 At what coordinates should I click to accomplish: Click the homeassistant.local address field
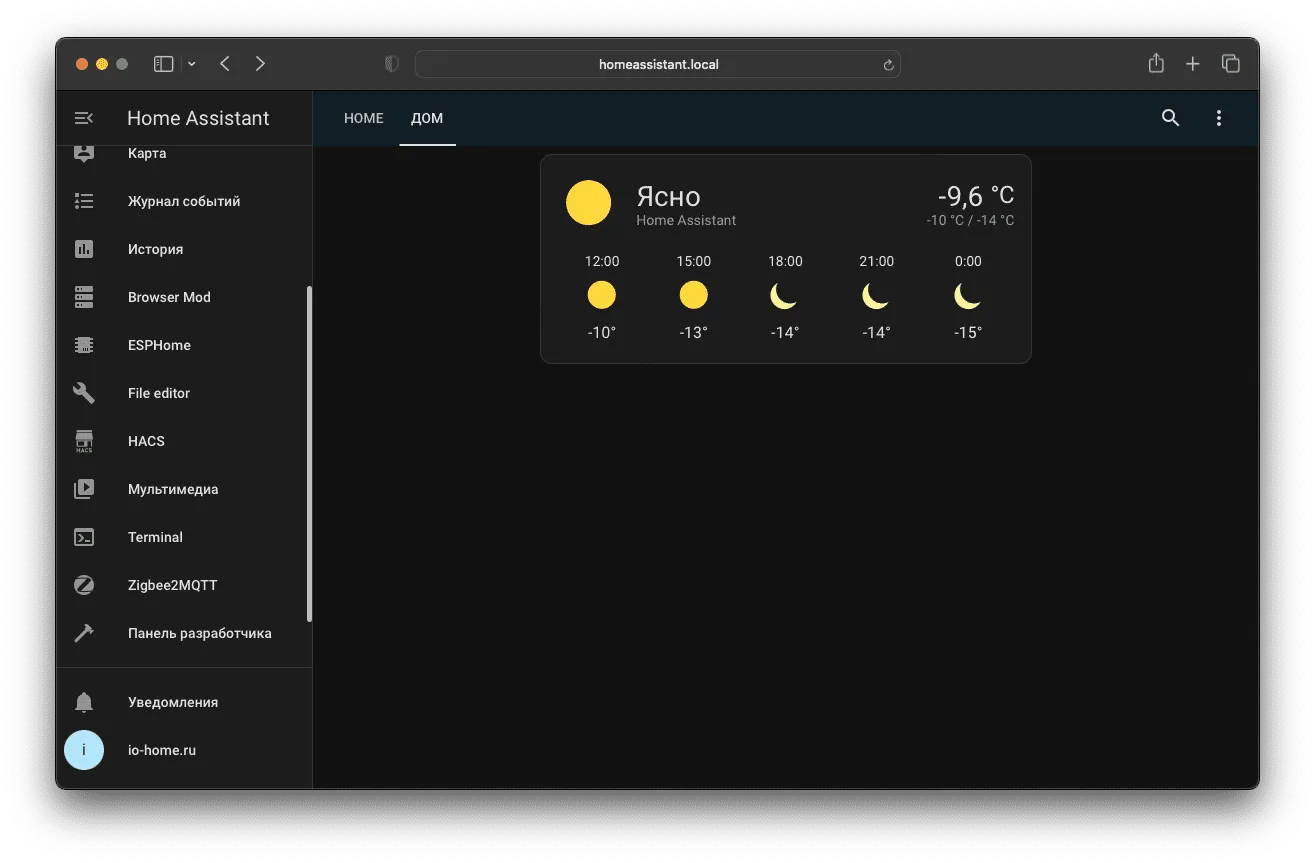pos(658,64)
